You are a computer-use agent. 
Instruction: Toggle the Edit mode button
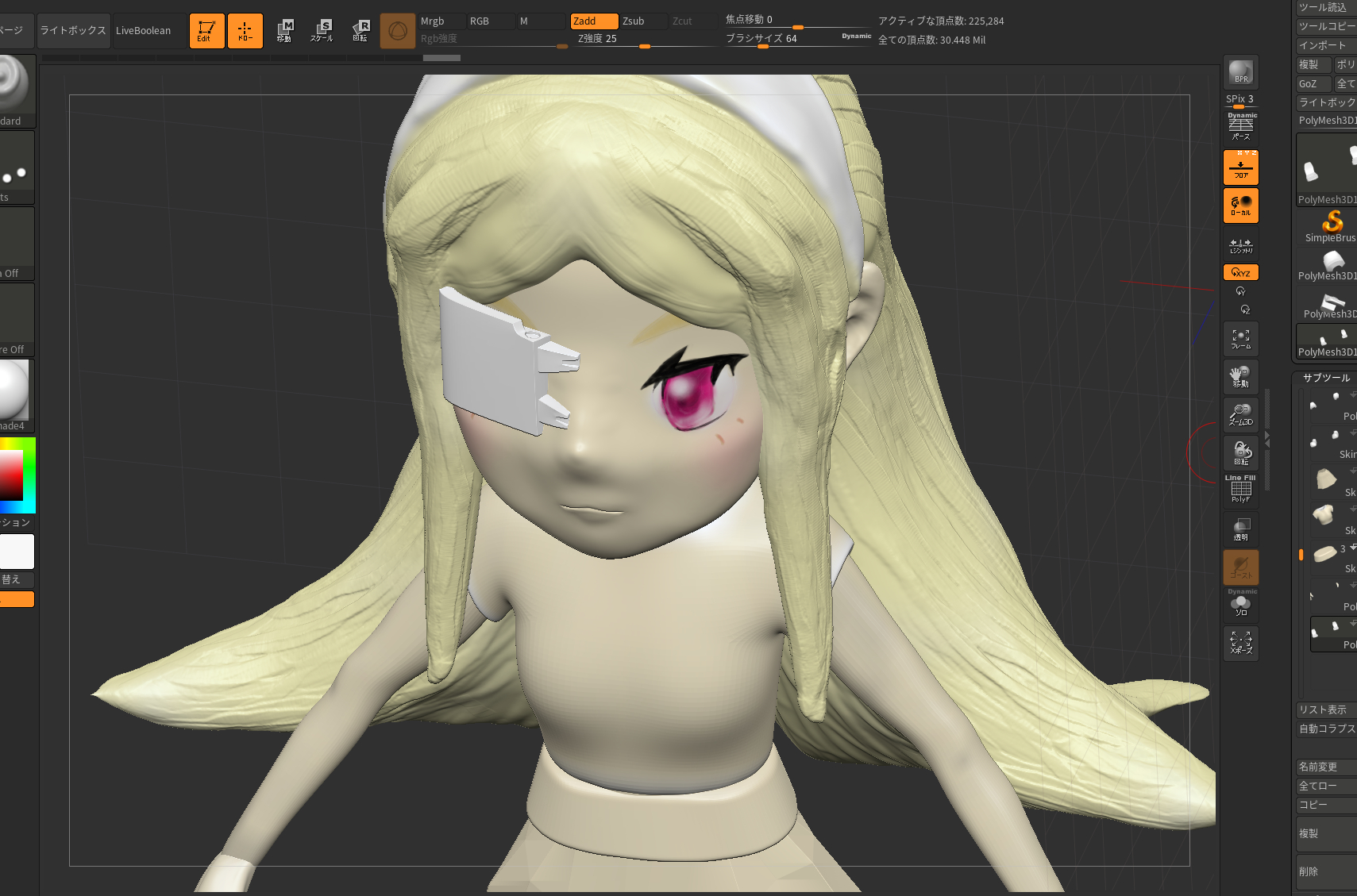pos(206,31)
